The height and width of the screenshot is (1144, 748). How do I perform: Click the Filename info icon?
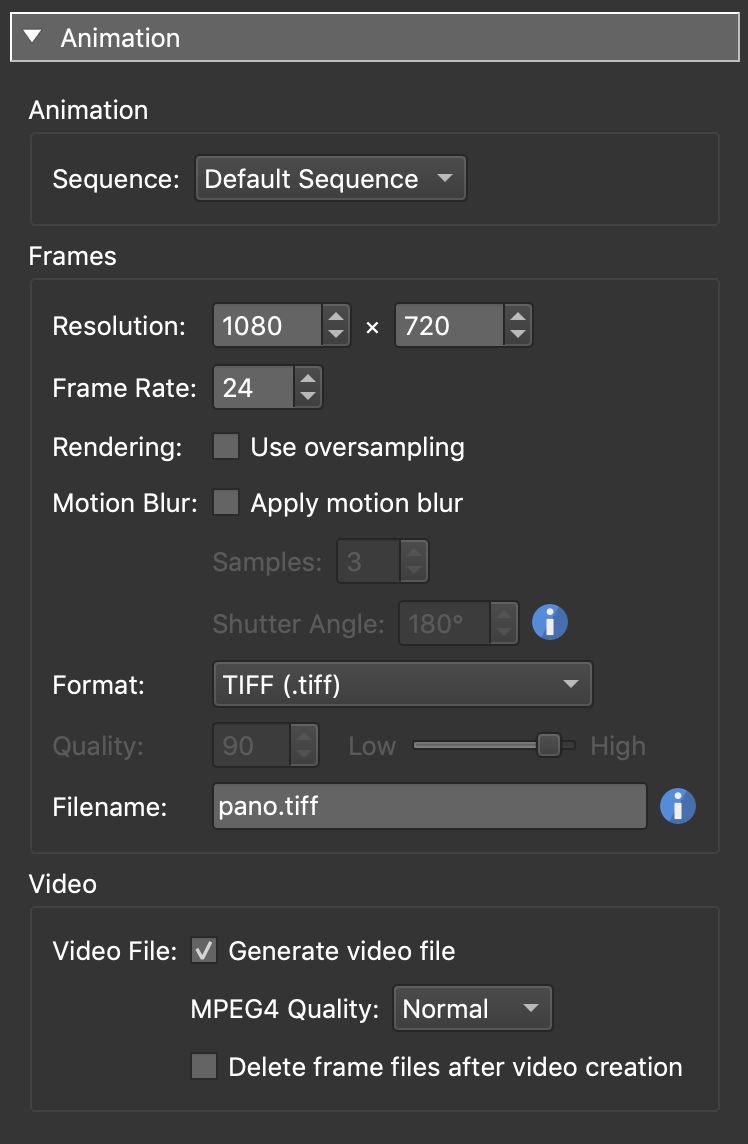677,806
